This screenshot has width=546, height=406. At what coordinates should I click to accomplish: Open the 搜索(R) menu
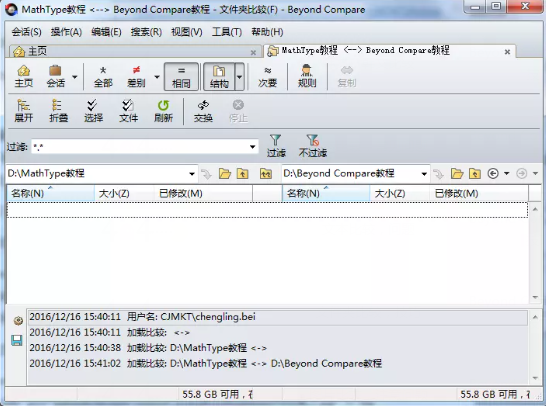click(146, 32)
